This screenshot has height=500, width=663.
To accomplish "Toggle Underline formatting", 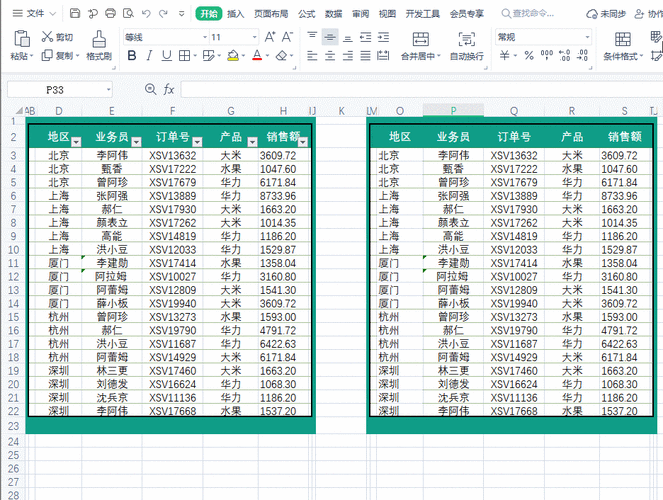I will click(167, 55).
